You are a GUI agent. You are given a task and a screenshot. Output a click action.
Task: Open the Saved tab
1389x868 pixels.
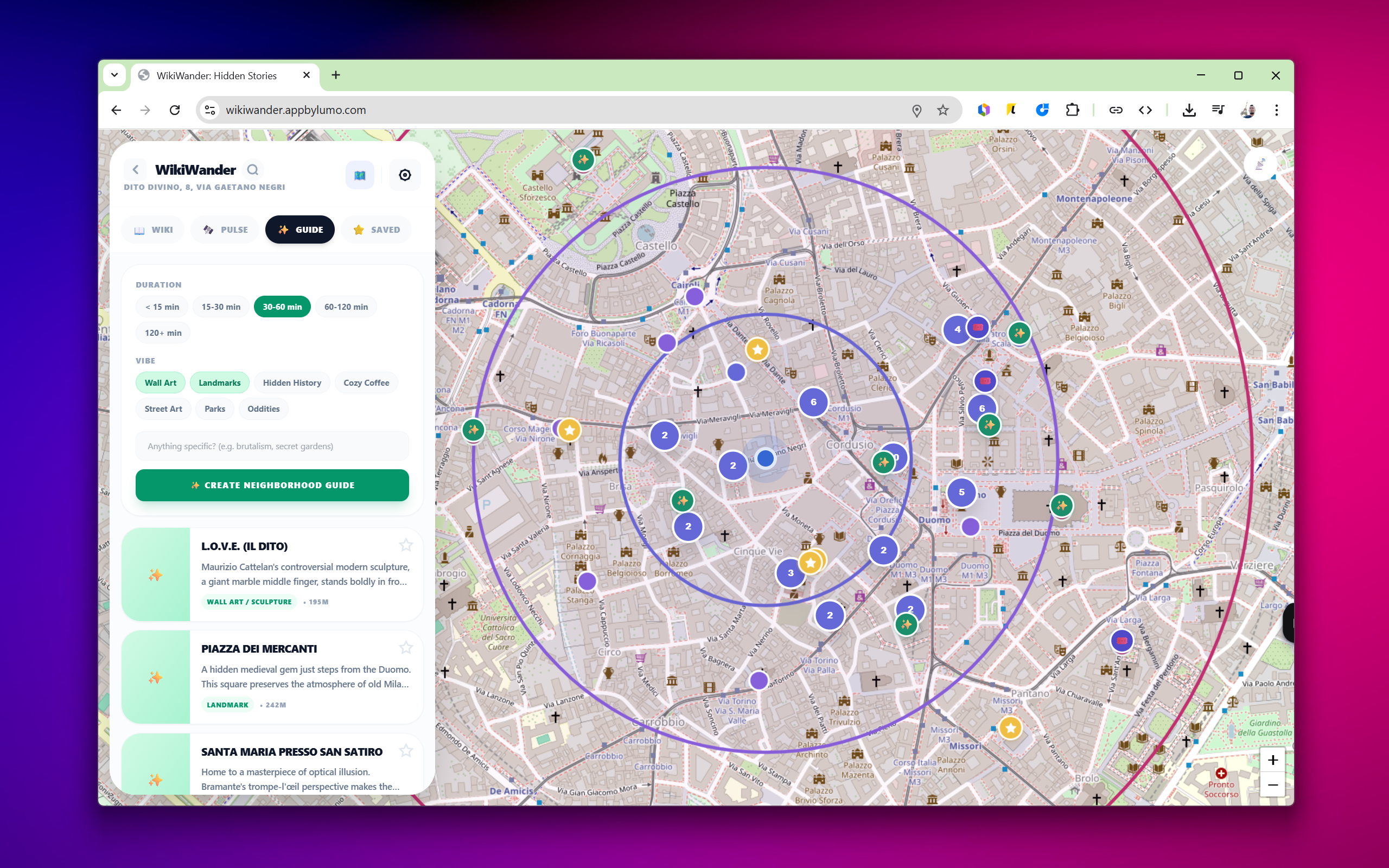tap(377, 229)
